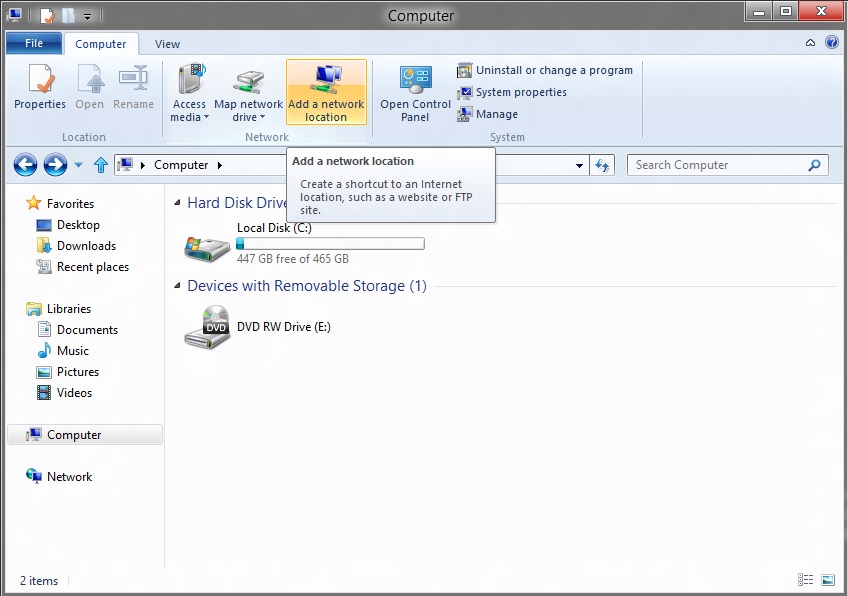Image resolution: width=848 pixels, height=596 pixels.
Task: Collapse the Hard Disk Drives group
Action: coord(178,203)
